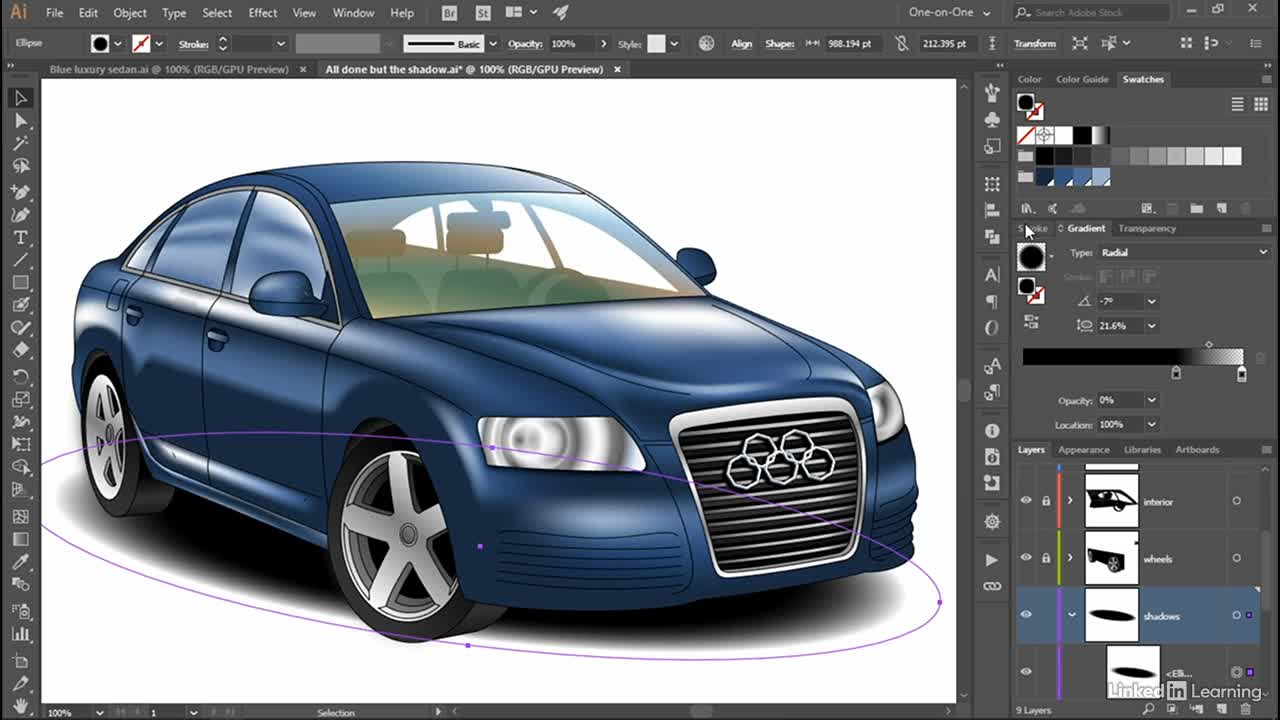Screen dimensions: 1280x720
Task: Open Adobe Stock via St icon
Action: pyautogui.click(x=484, y=13)
